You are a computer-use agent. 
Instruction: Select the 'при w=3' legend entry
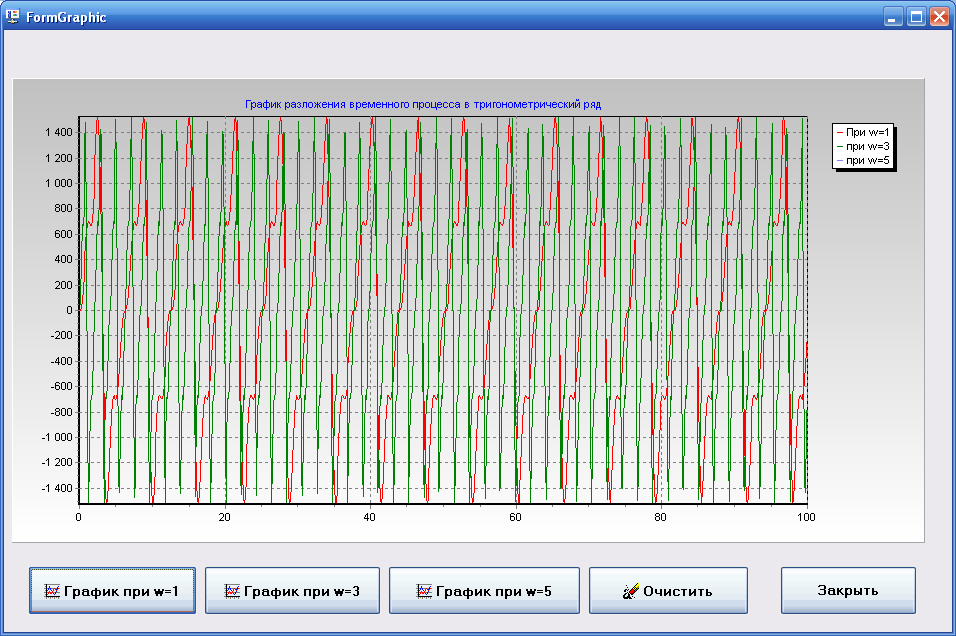pyautogui.click(x=867, y=146)
